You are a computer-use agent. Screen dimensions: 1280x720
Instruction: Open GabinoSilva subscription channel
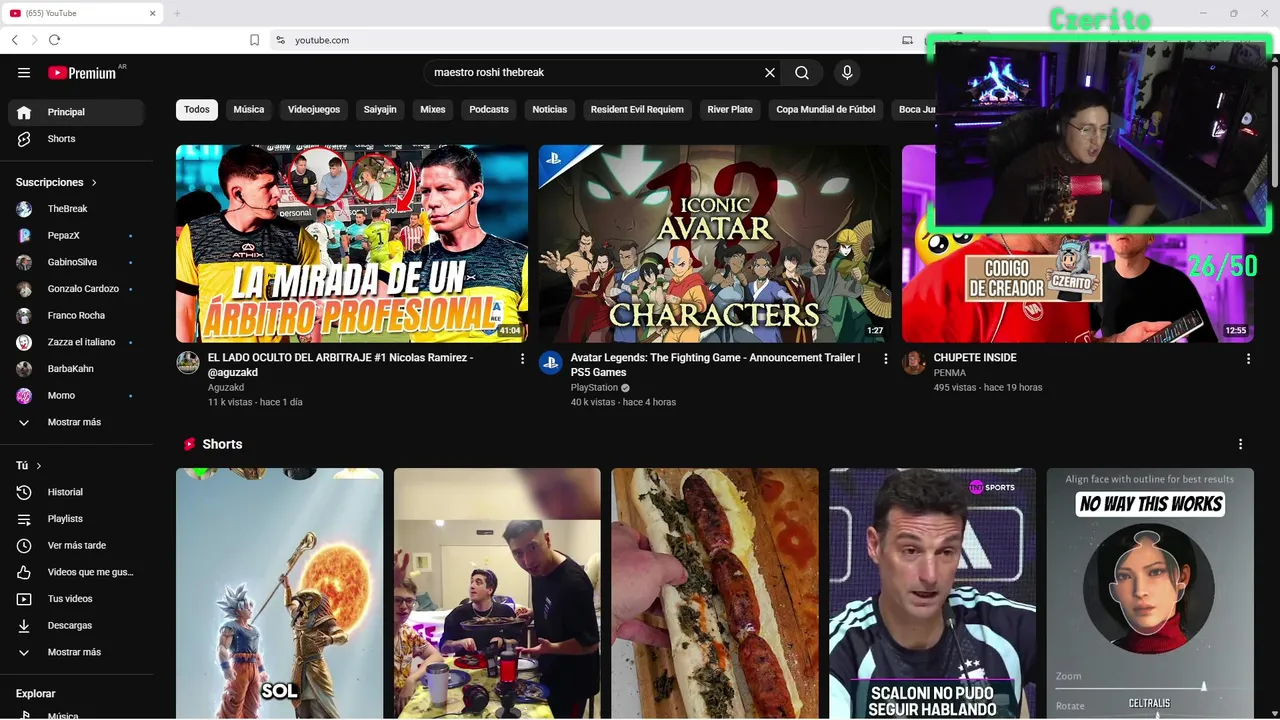point(76,262)
